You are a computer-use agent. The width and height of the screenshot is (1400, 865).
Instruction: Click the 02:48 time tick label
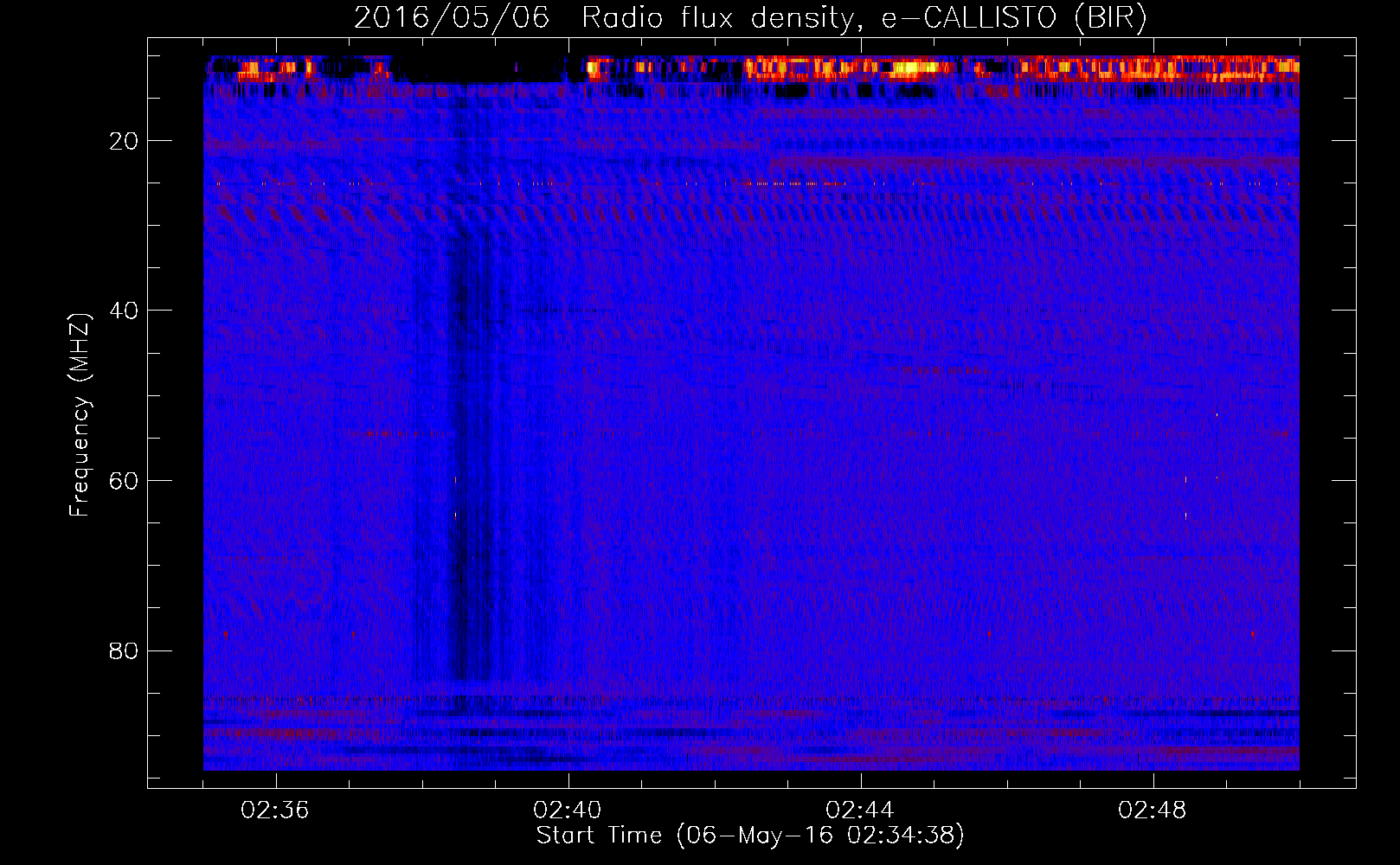coord(1153,811)
